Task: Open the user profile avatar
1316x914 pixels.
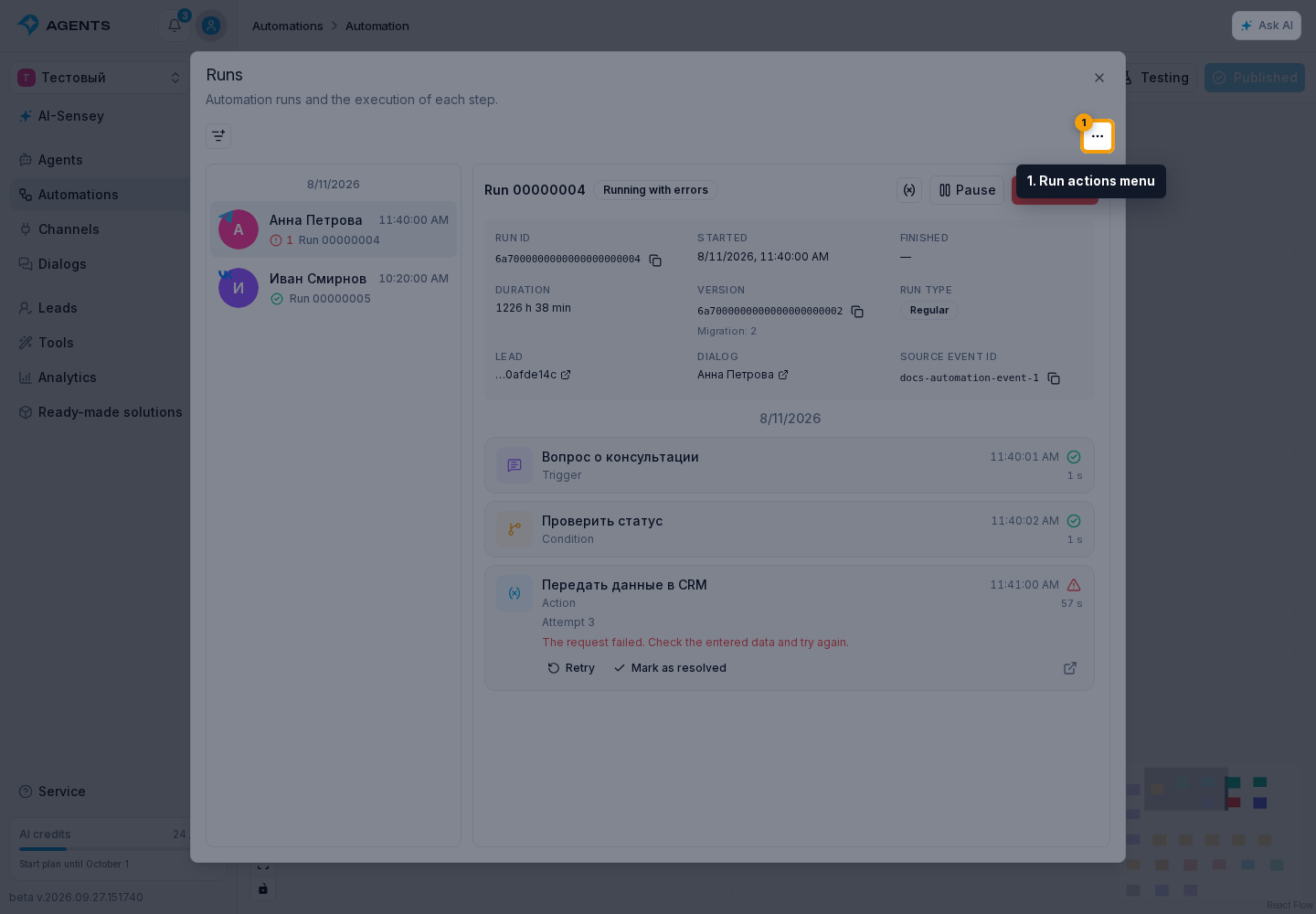Action: pos(211,26)
